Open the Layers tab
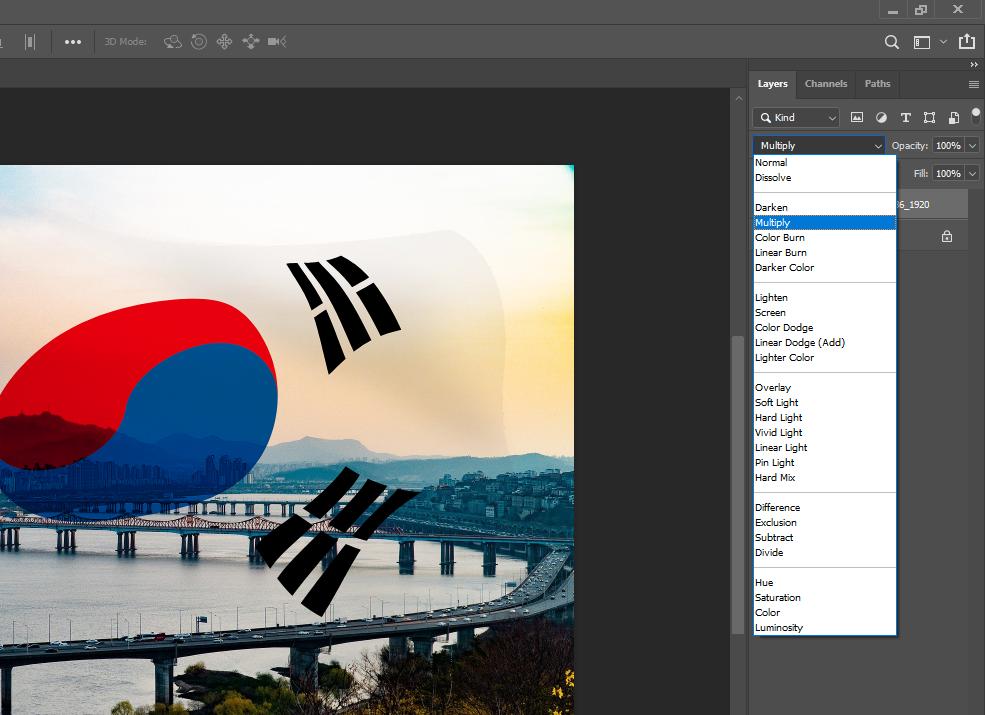This screenshot has height=715, width=985. pos(772,84)
